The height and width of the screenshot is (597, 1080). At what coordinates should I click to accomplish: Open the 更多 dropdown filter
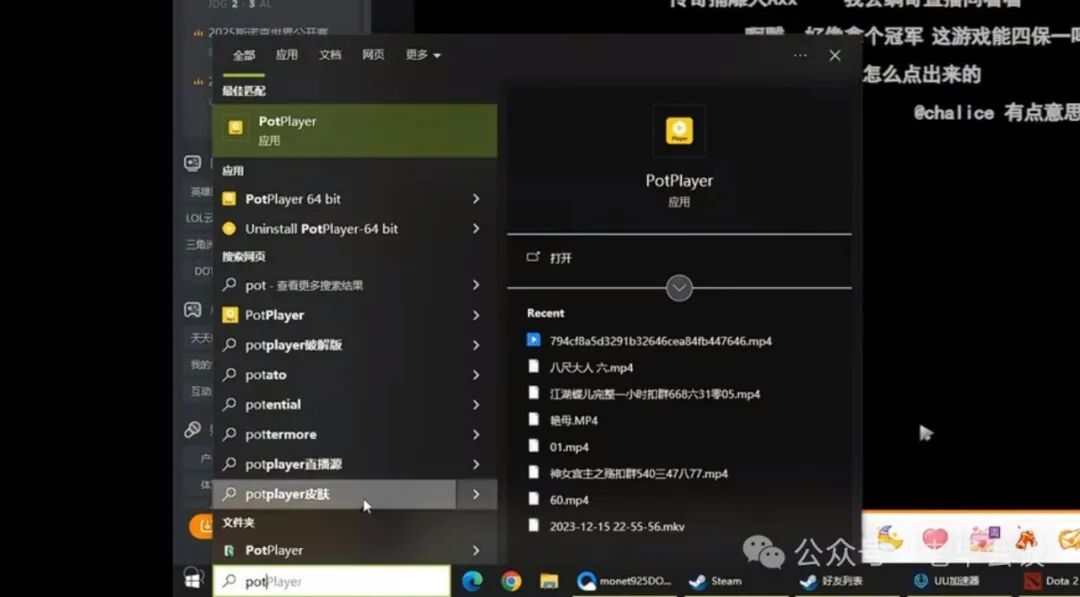click(423, 55)
